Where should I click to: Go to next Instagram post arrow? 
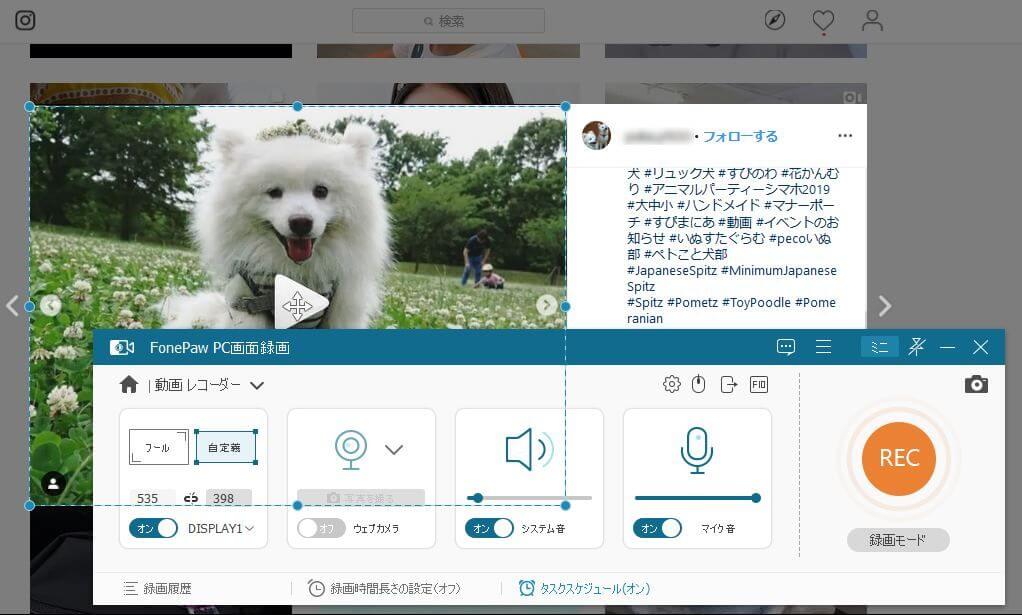884,306
